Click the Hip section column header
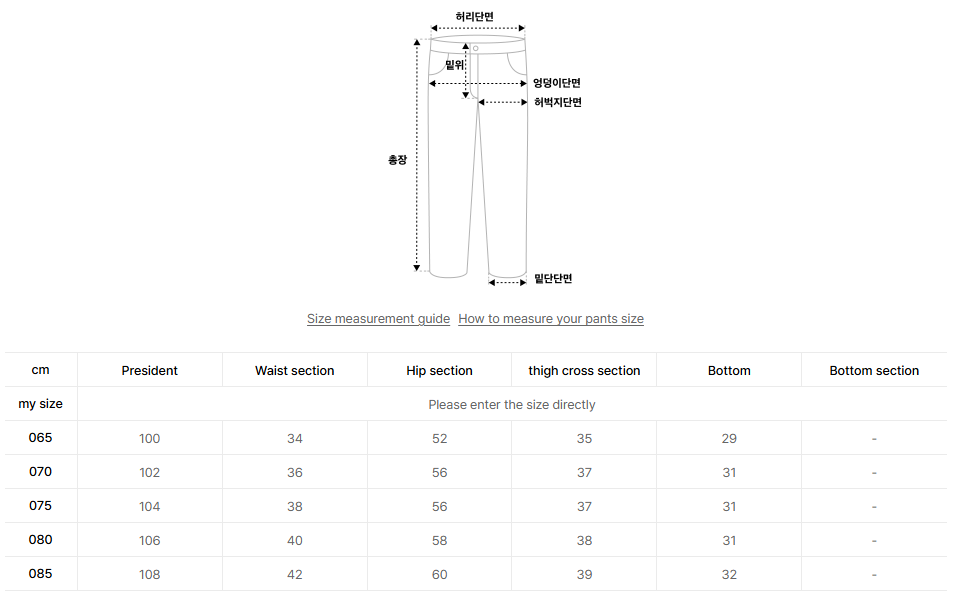Viewport: 953px width, 592px height. coord(439,371)
